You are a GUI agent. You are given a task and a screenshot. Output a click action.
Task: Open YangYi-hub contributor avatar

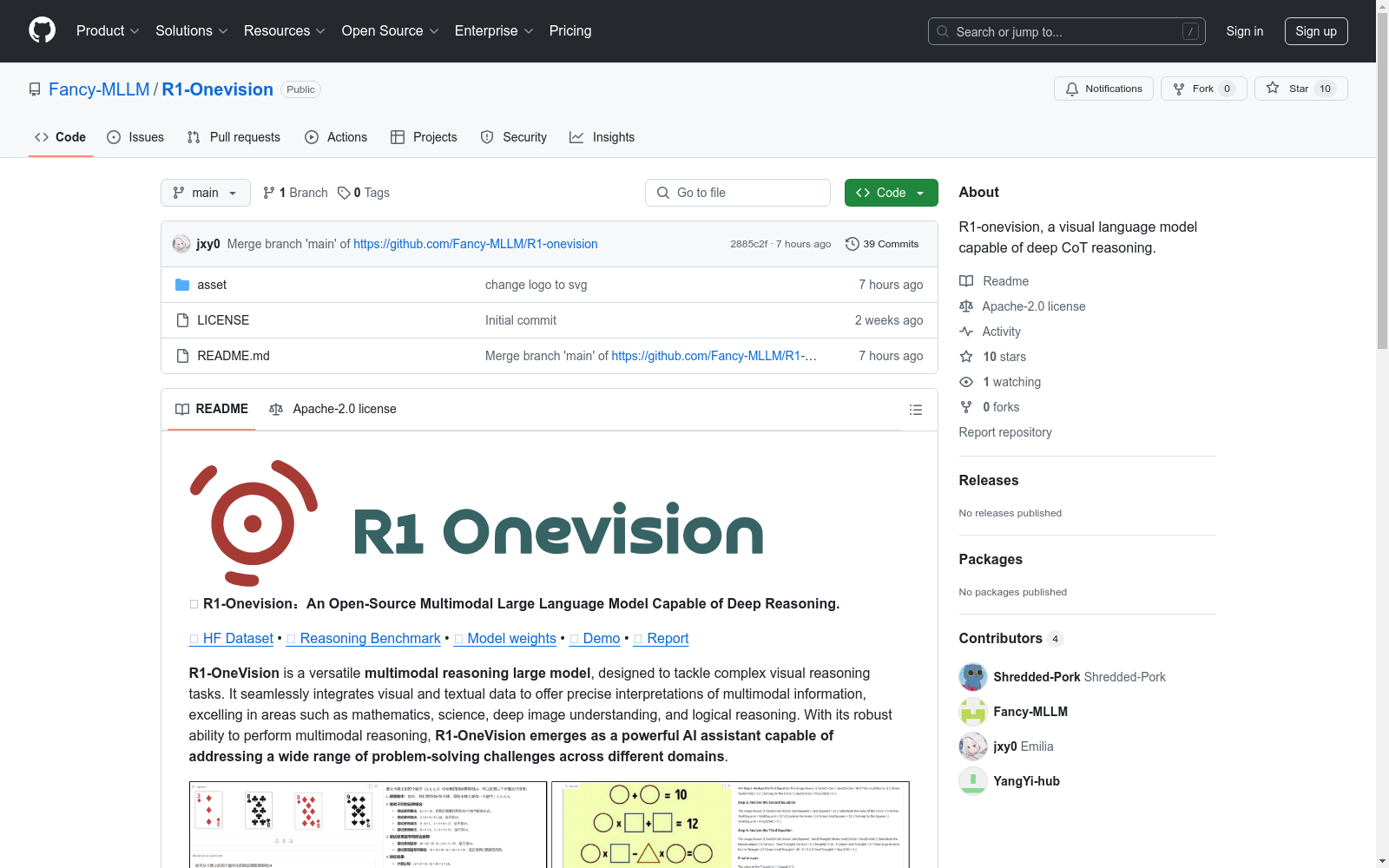click(x=973, y=781)
